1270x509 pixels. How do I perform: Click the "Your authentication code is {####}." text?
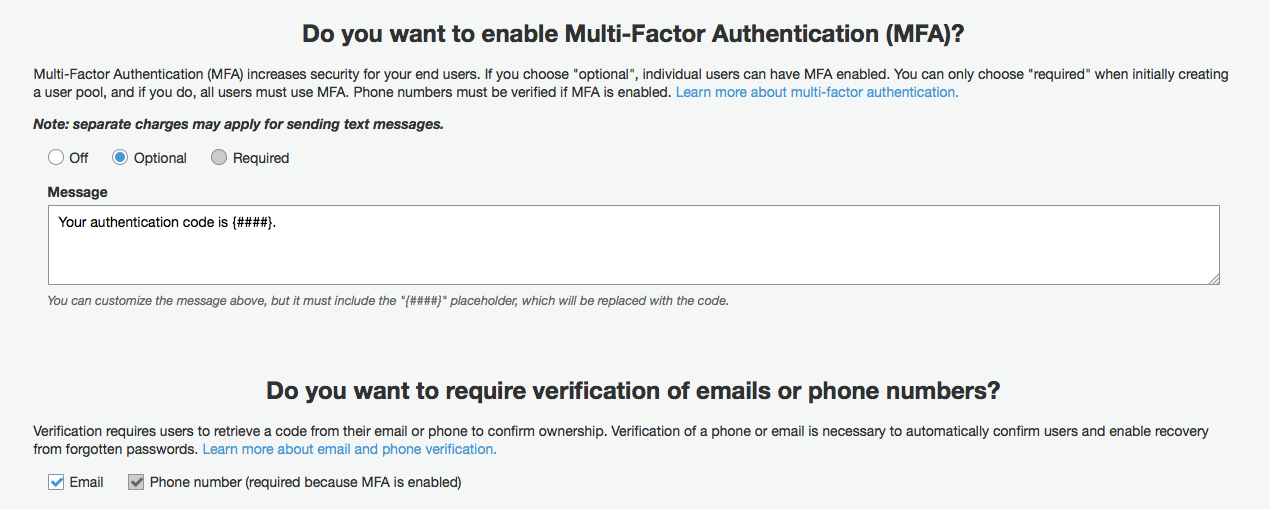tap(167, 222)
